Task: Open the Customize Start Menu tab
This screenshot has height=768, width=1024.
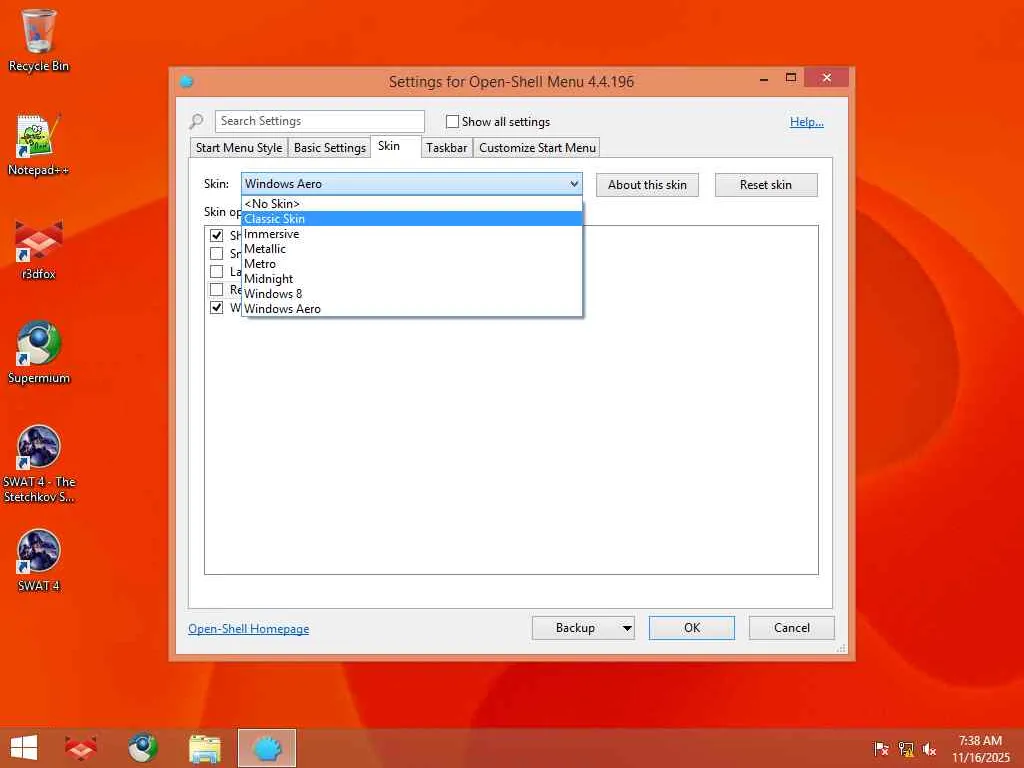Action: pos(537,148)
